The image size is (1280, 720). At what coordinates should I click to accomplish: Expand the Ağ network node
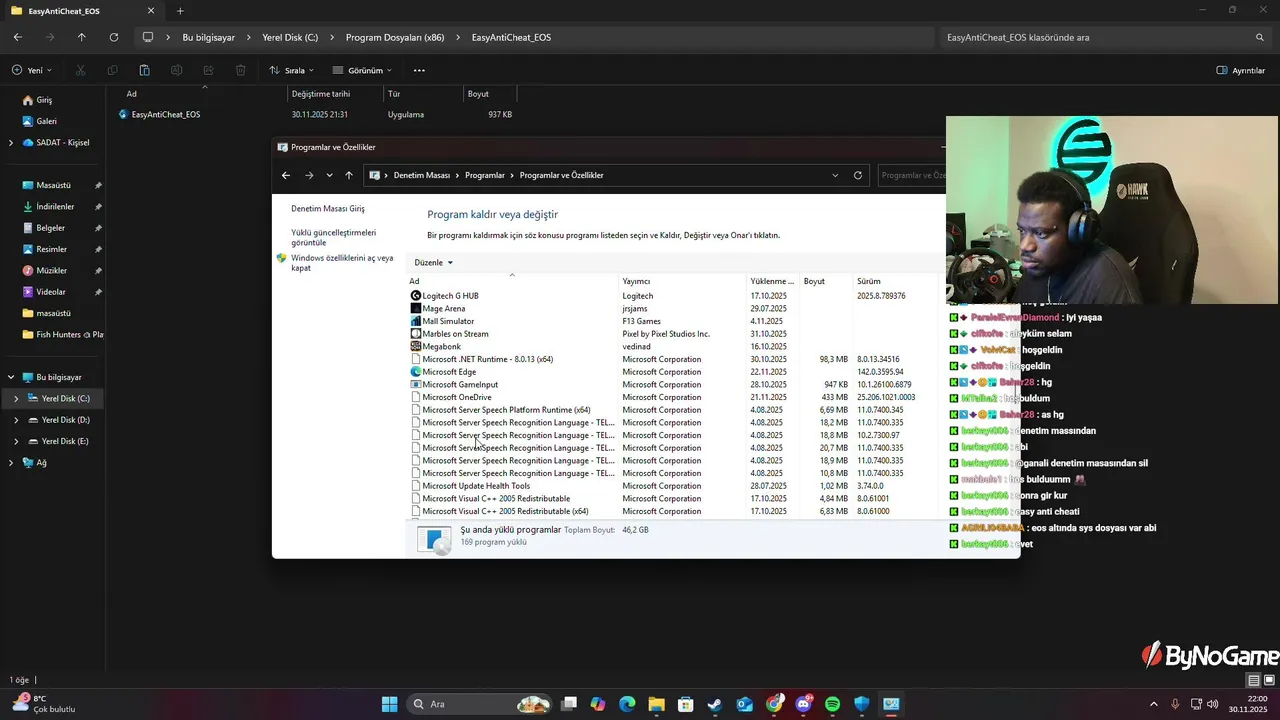click(x=11, y=462)
